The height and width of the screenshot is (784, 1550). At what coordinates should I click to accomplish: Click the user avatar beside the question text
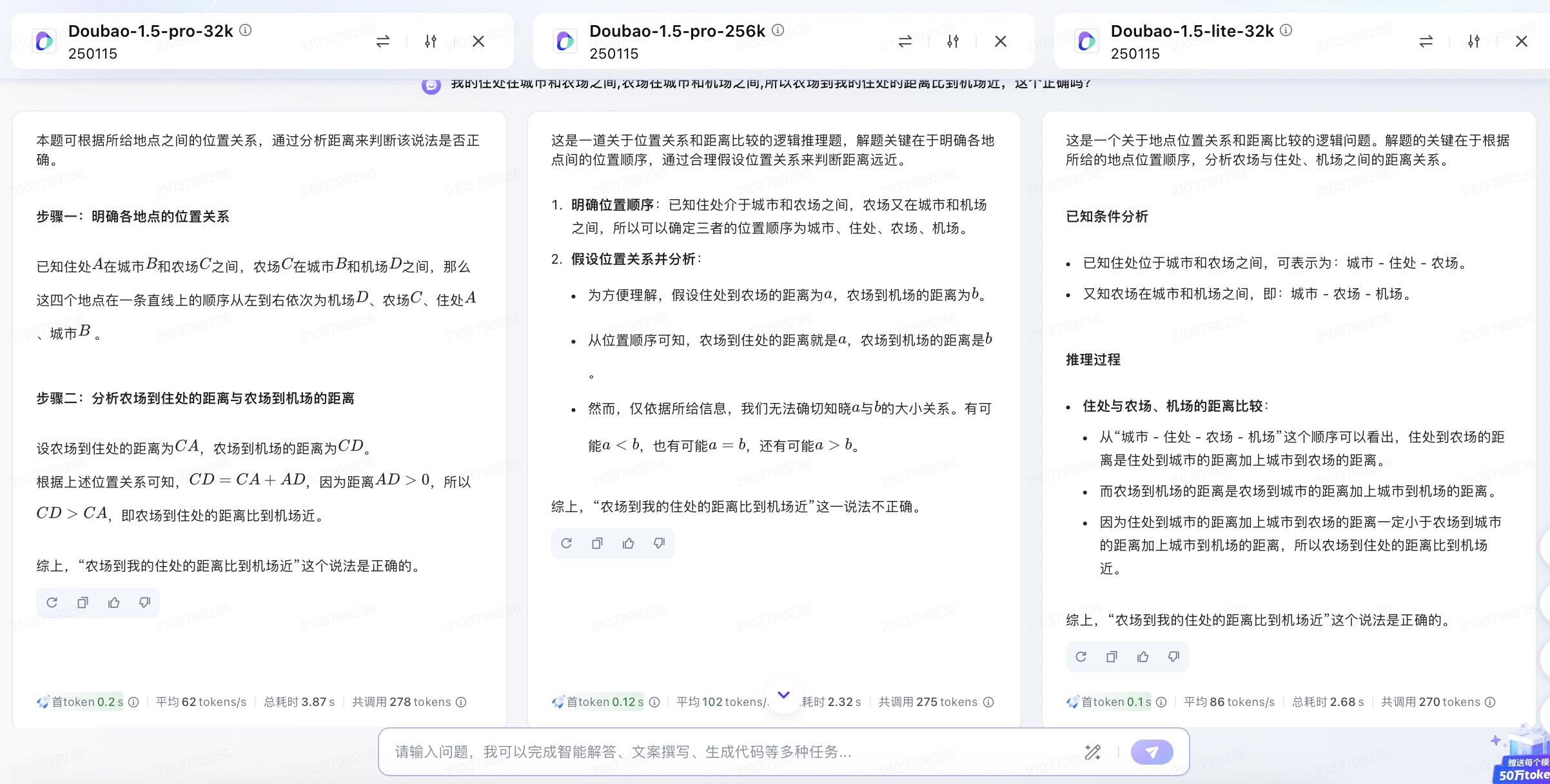pos(431,84)
